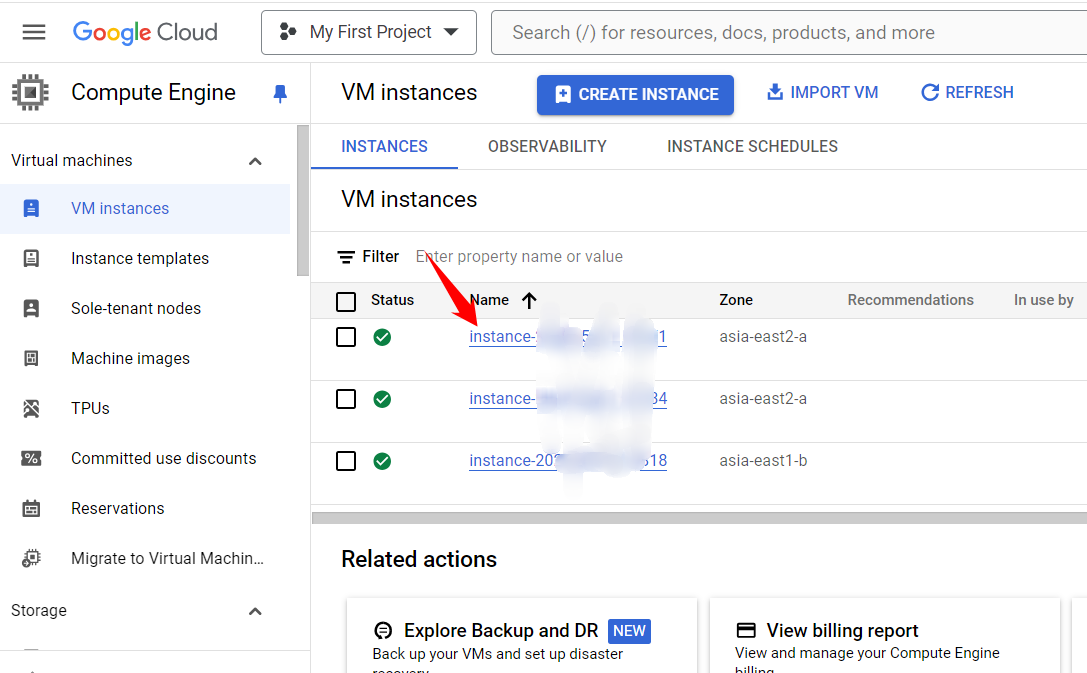Viewport: 1087px width, 673px height.
Task: Click the VM instances sidebar icon
Action: [31, 208]
